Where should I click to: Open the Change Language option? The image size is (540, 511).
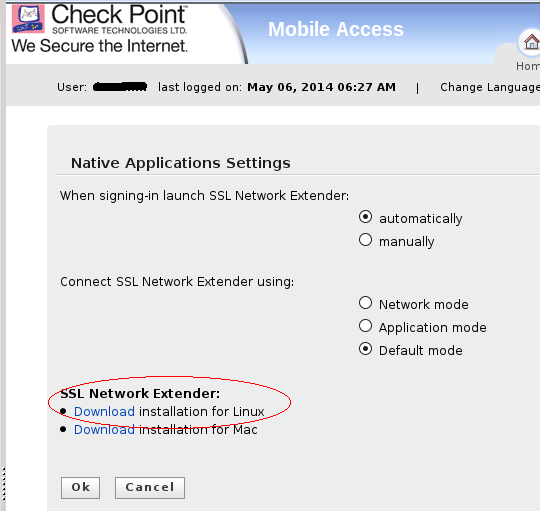(x=490, y=87)
